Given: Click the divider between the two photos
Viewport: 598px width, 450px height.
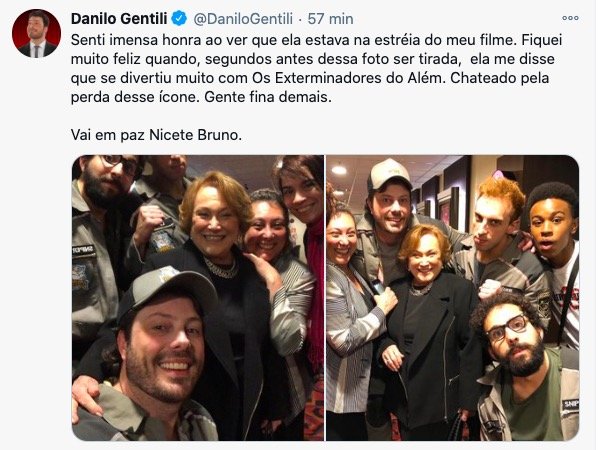Looking at the screenshot, I should pos(325,298).
